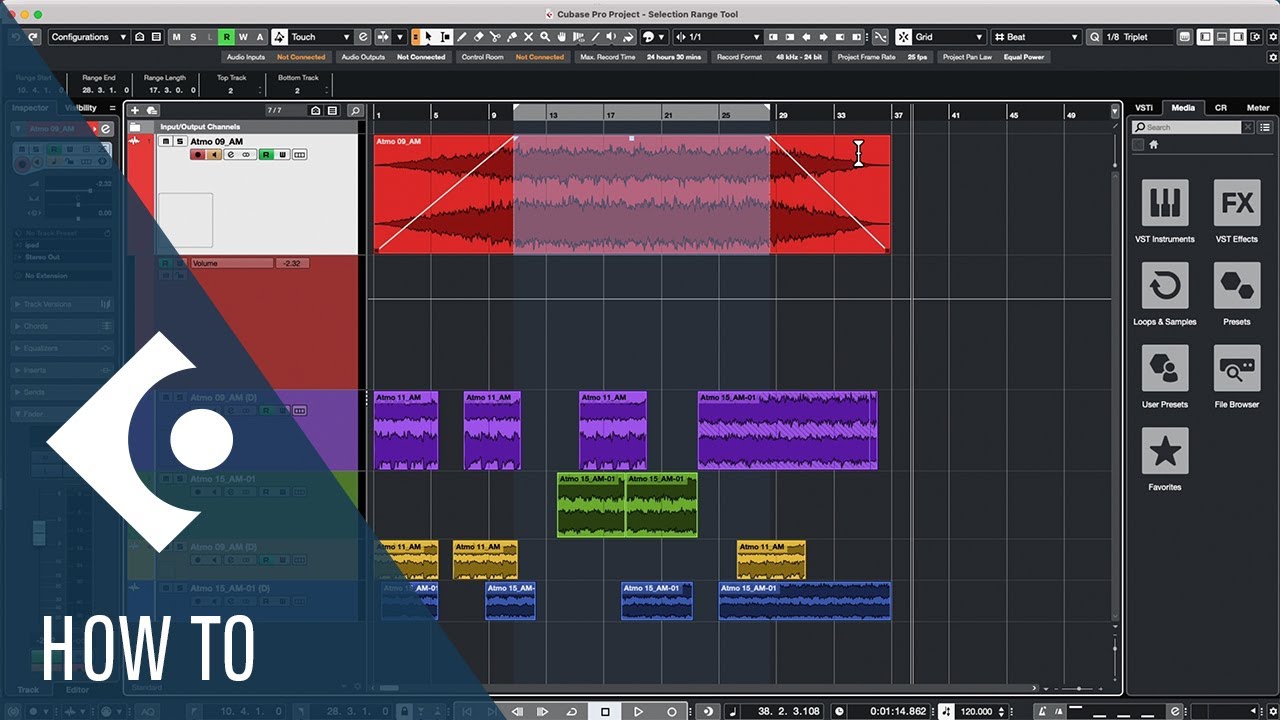
Task: Select the Zoom magnifier tool
Action: (545, 37)
